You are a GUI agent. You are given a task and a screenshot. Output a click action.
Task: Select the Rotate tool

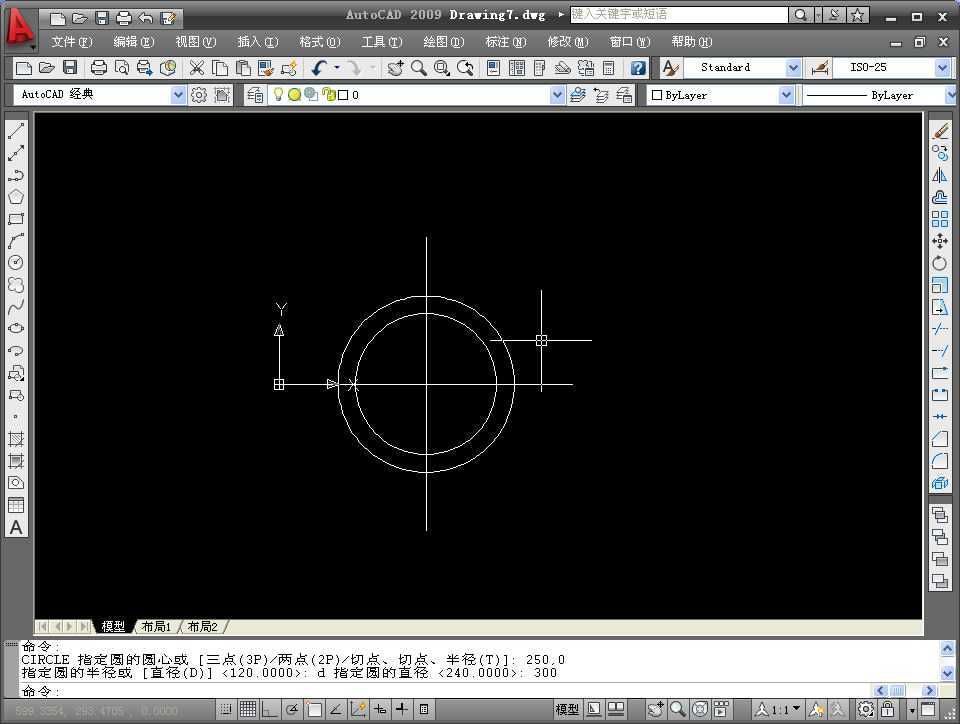[940, 263]
